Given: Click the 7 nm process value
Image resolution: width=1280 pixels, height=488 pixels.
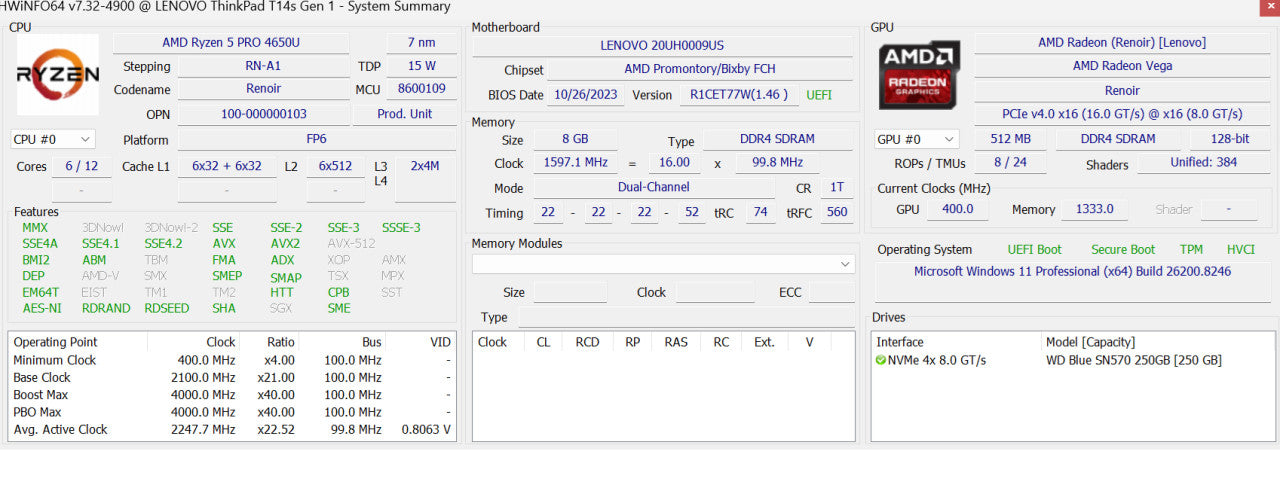Looking at the screenshot, I should click(x=421, y=43).
